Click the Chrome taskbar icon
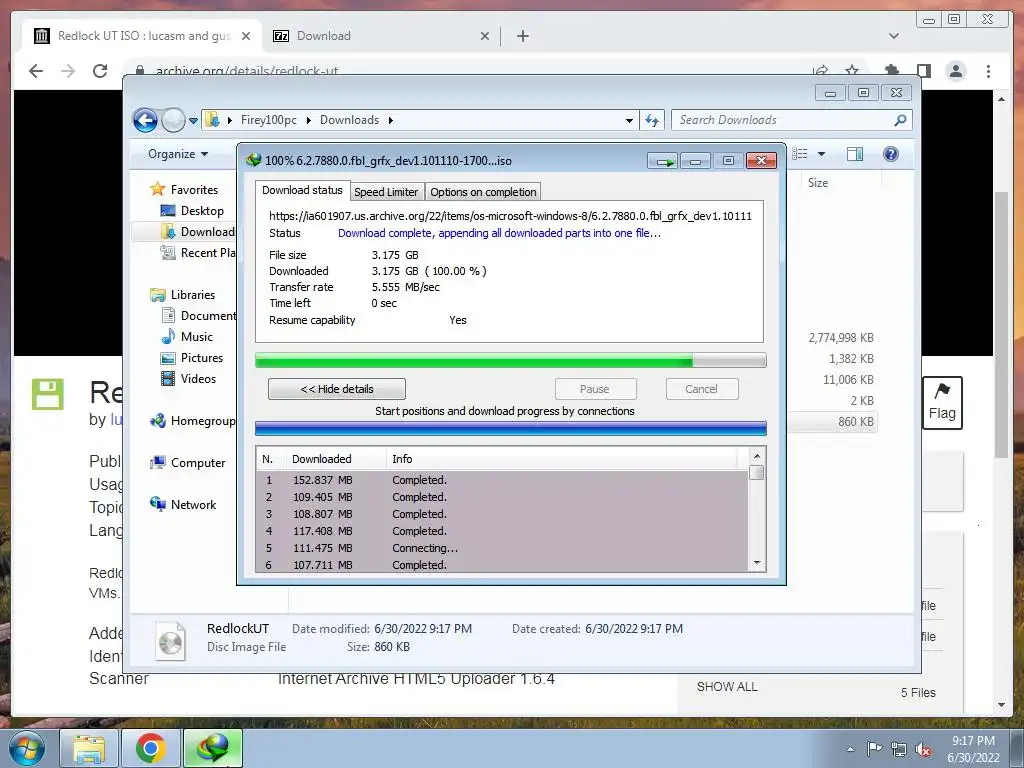The height and width of the screenshot is (768, 1024). (151, 748)
